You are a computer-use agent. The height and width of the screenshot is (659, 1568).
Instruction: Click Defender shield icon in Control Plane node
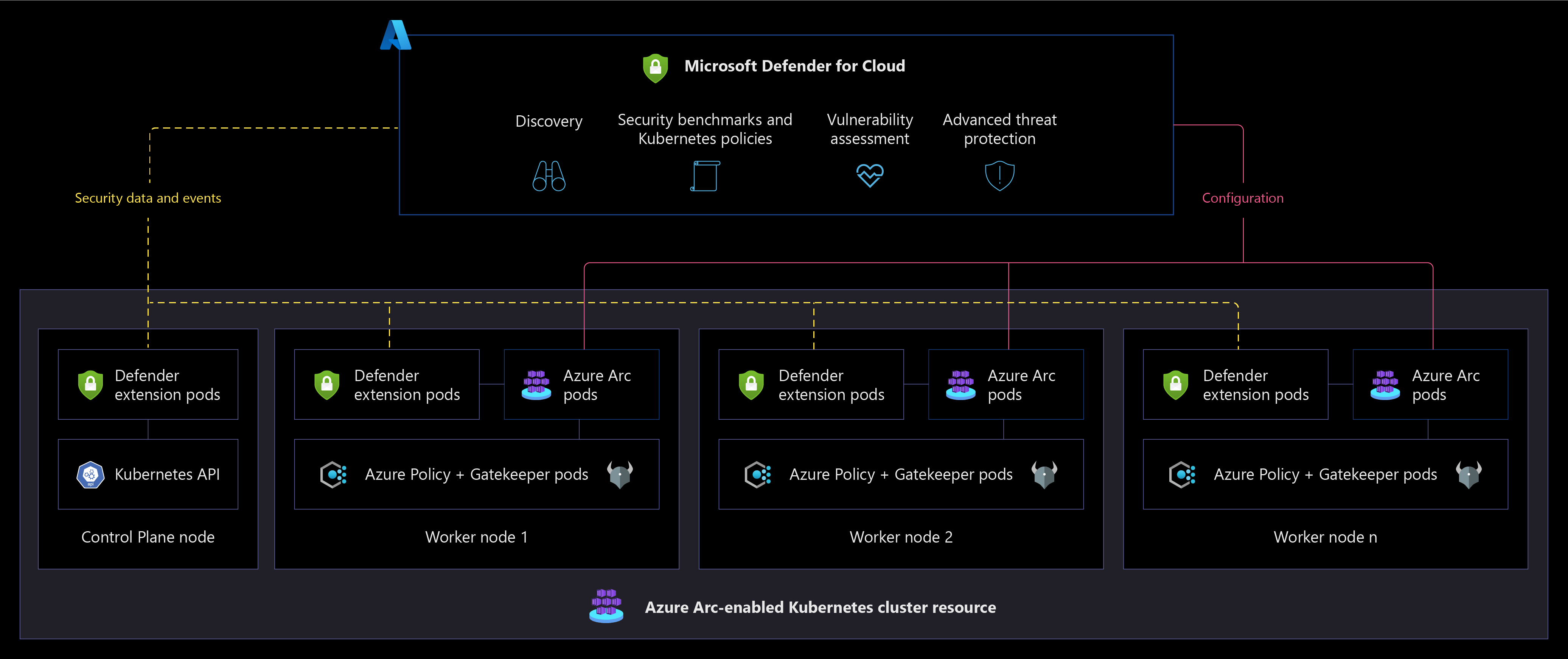90,385
